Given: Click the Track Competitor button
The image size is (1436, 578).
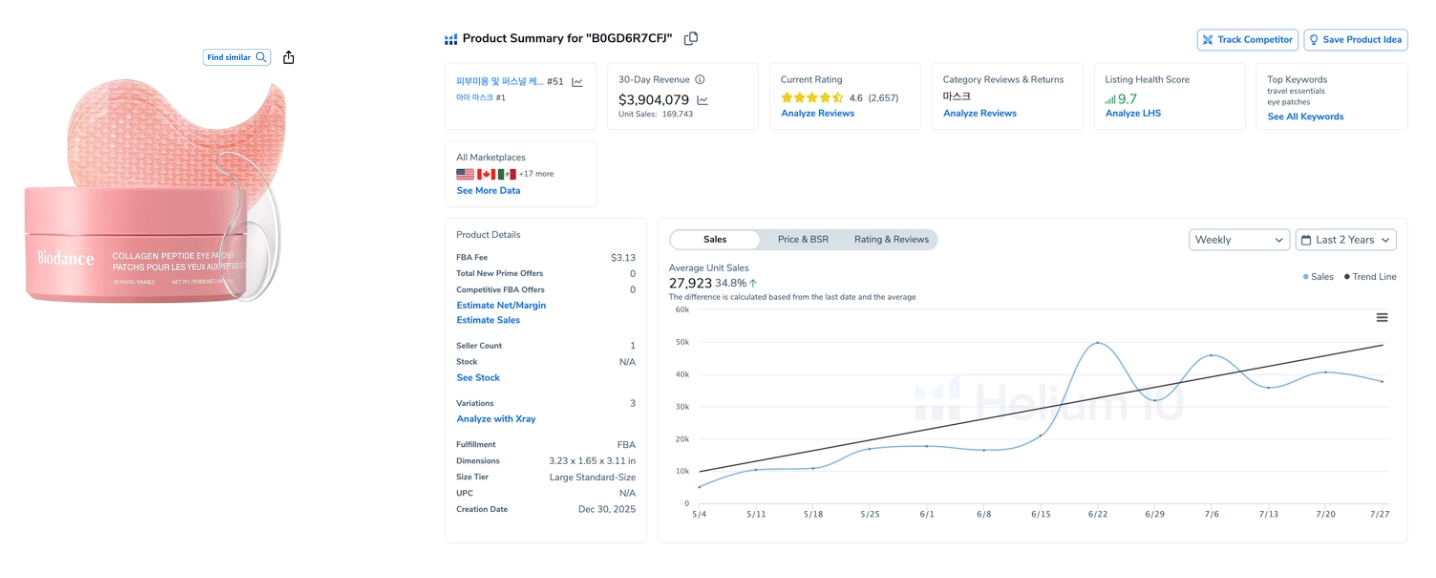Looking at the screenshot, I should click(x=1247, y=40).
